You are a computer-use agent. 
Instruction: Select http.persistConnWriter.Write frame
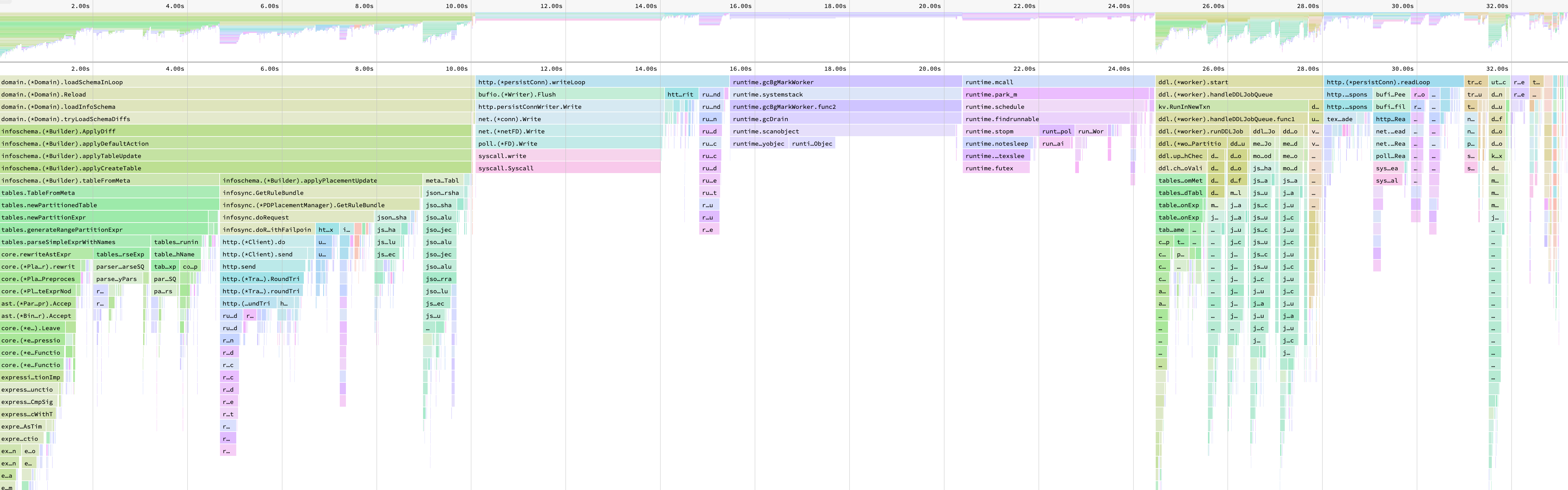pos(570,107)
